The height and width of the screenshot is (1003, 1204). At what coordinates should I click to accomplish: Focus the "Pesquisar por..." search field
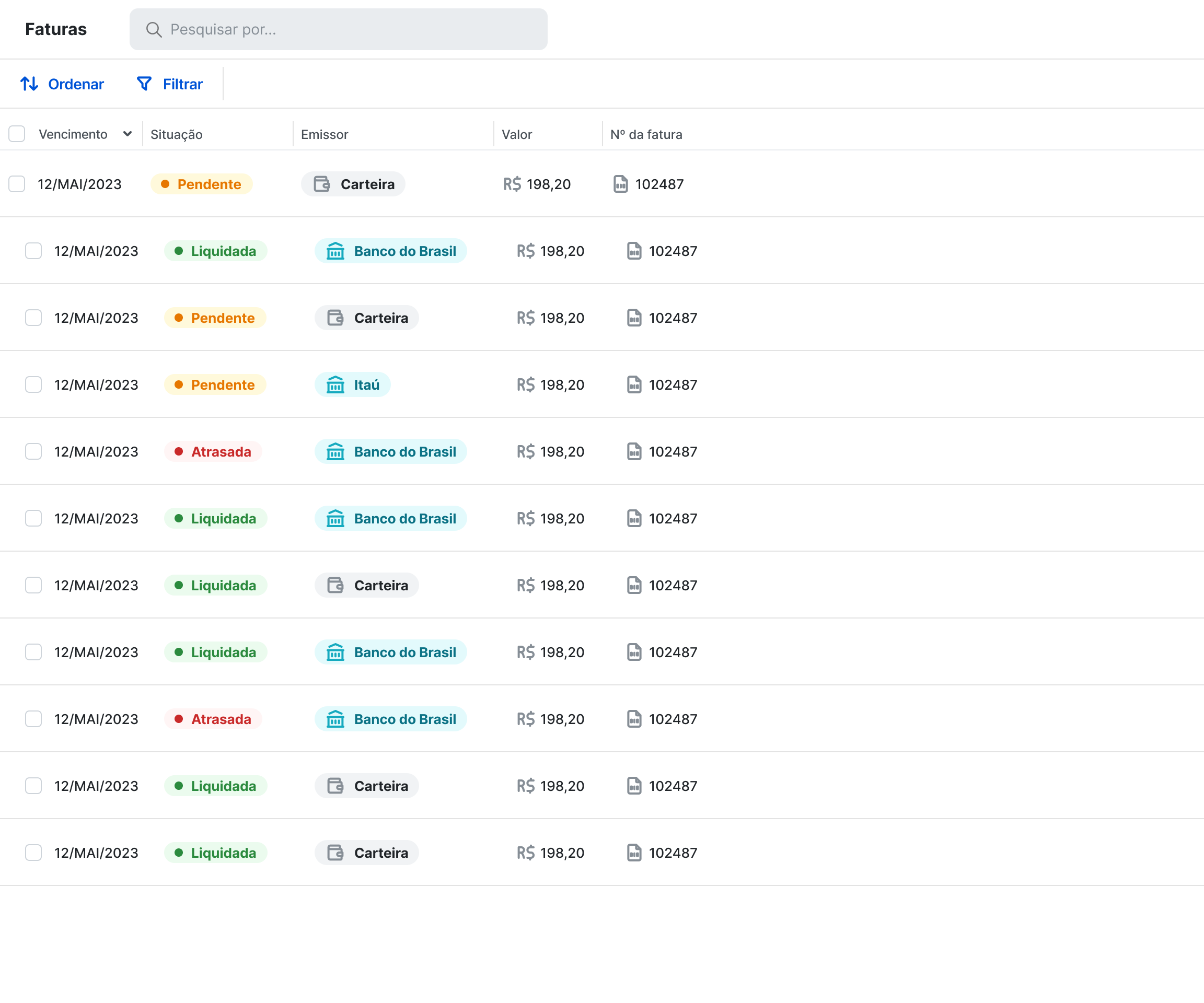[338, 29]
